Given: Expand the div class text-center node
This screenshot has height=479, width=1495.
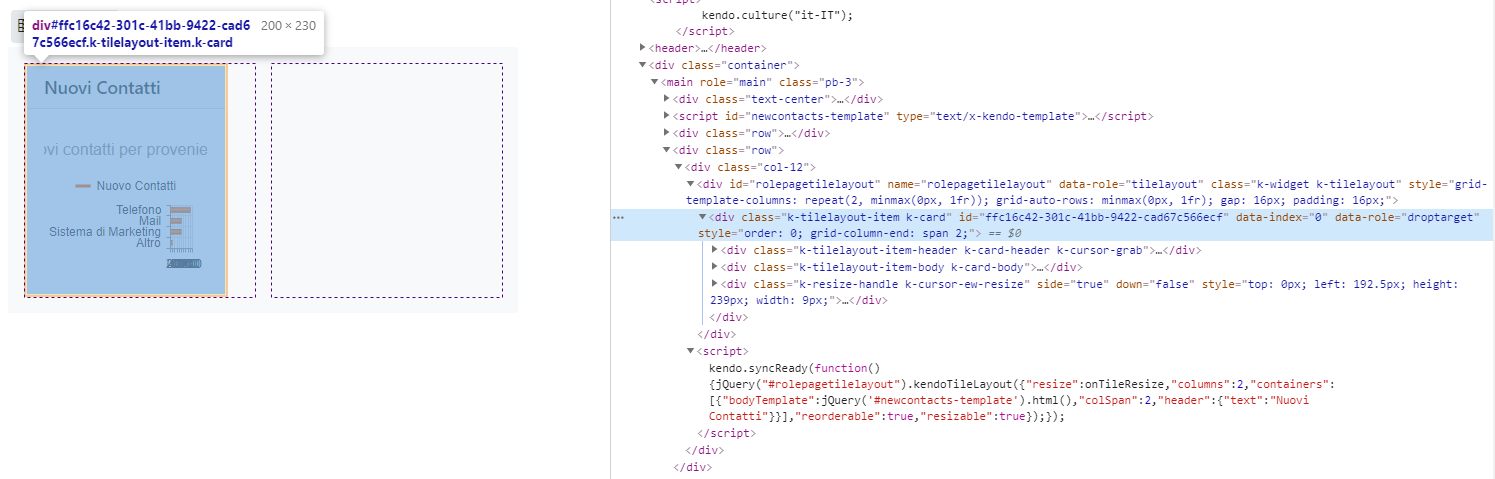Looking at the screenshot, I should pyautogui.click(x=666, y=99).
